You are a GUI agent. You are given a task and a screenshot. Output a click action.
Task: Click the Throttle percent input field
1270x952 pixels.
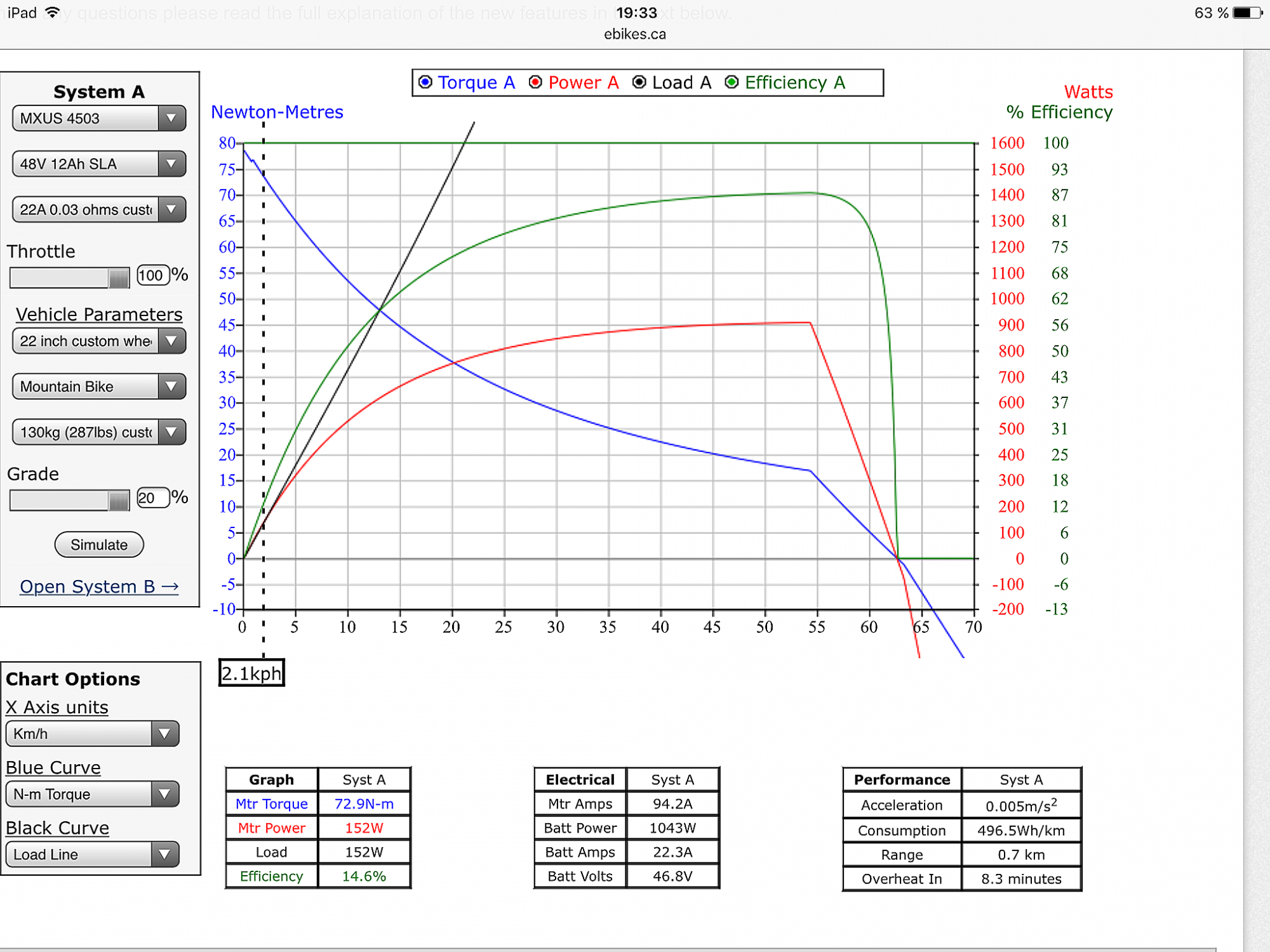(152, 275)
